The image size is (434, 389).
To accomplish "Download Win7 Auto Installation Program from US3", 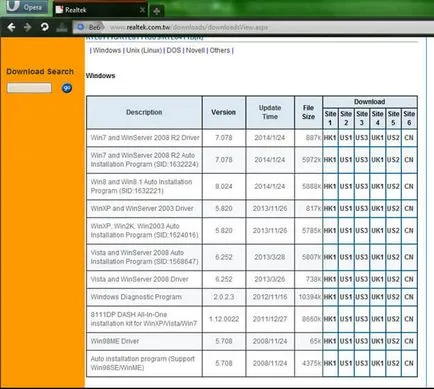I will pos(361,160).
